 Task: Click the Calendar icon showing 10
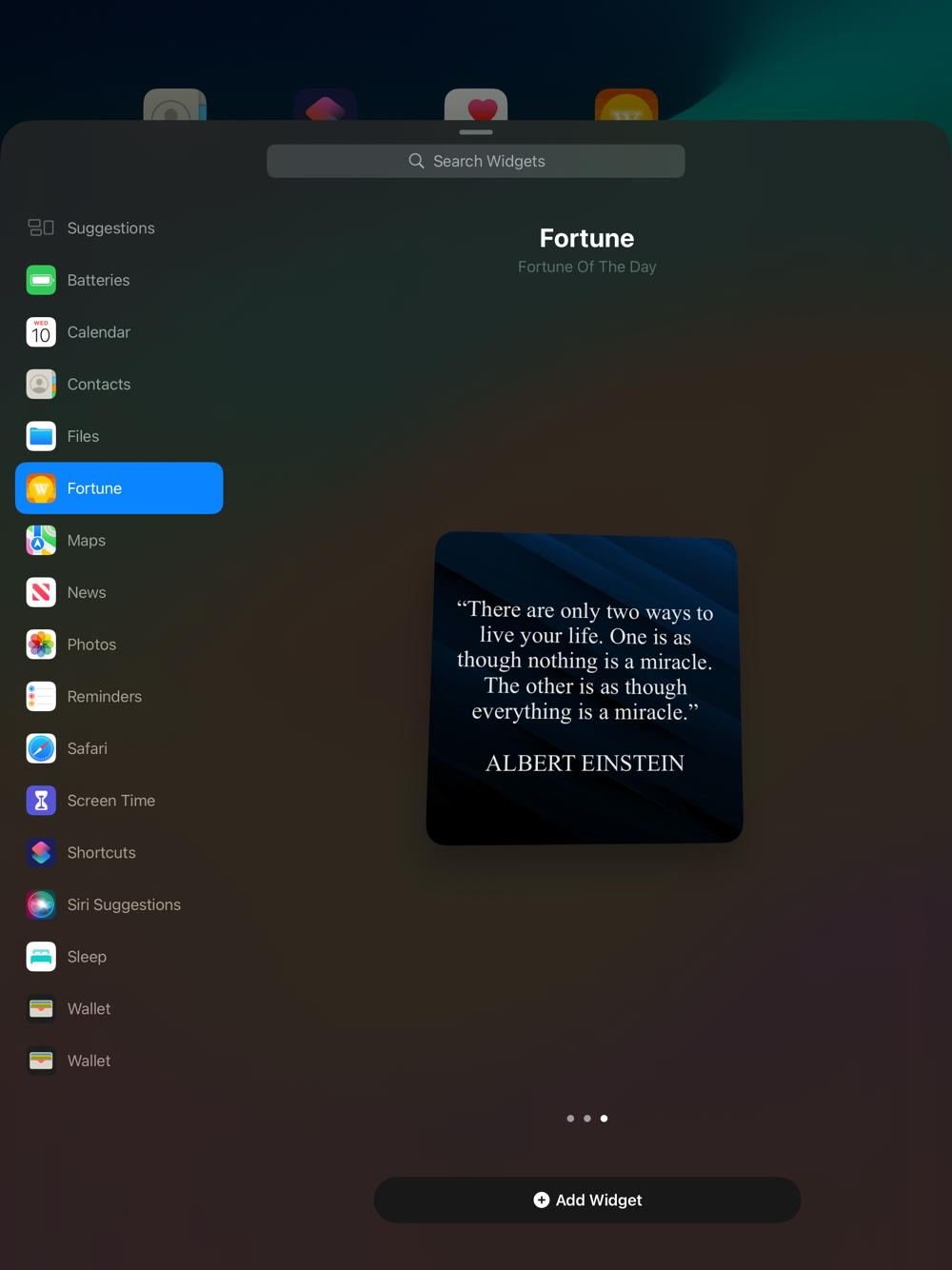click(41, 332)
